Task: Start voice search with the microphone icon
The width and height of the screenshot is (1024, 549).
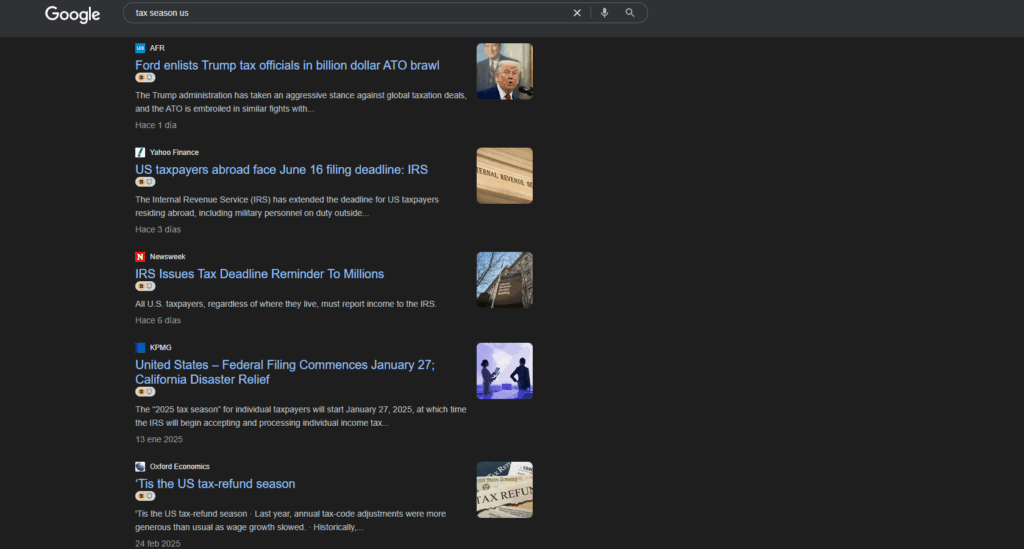Action: pos(605,13)
